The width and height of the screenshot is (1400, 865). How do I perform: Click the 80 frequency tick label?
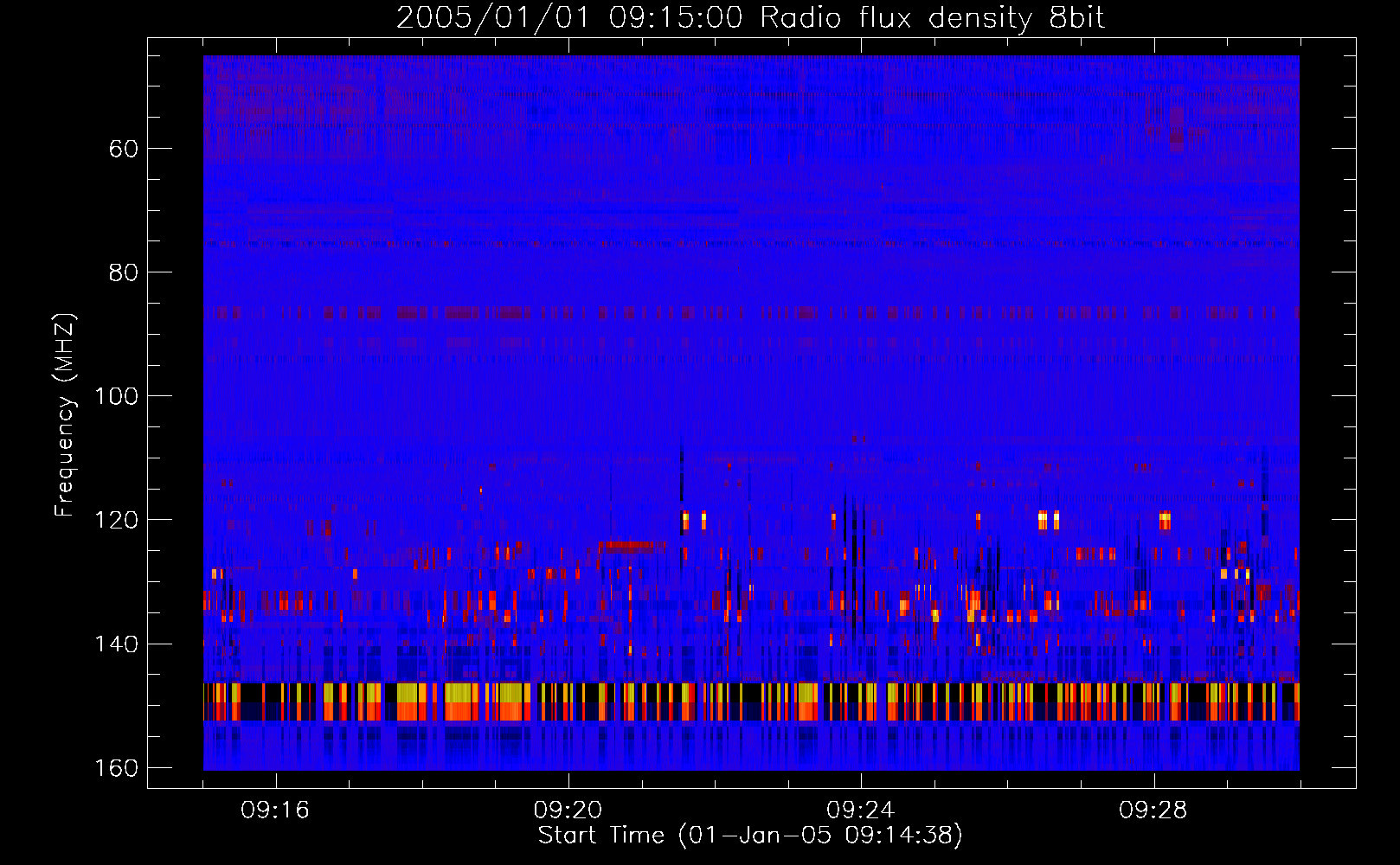point(124,272)
